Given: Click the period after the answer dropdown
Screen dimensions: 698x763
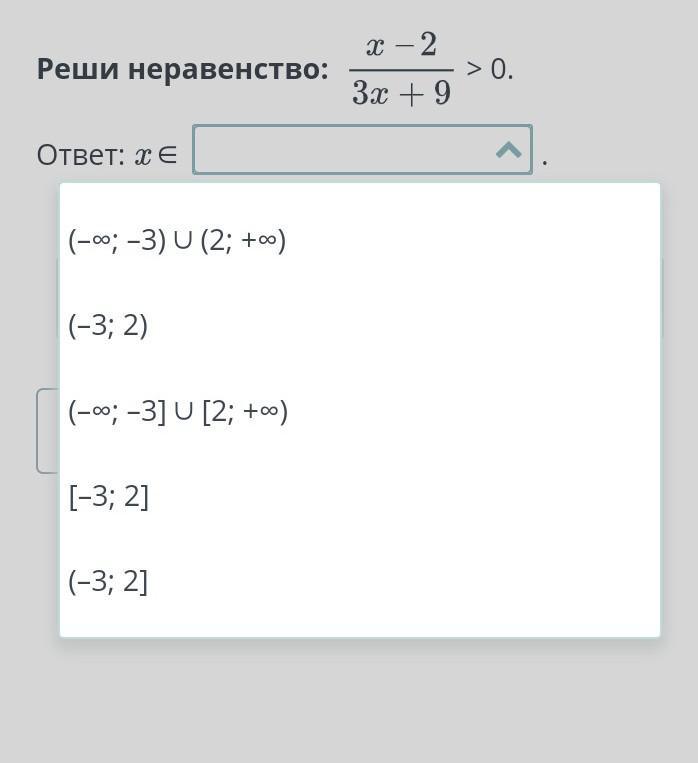Looking at the screenshot, I should [x=545, y=164].
